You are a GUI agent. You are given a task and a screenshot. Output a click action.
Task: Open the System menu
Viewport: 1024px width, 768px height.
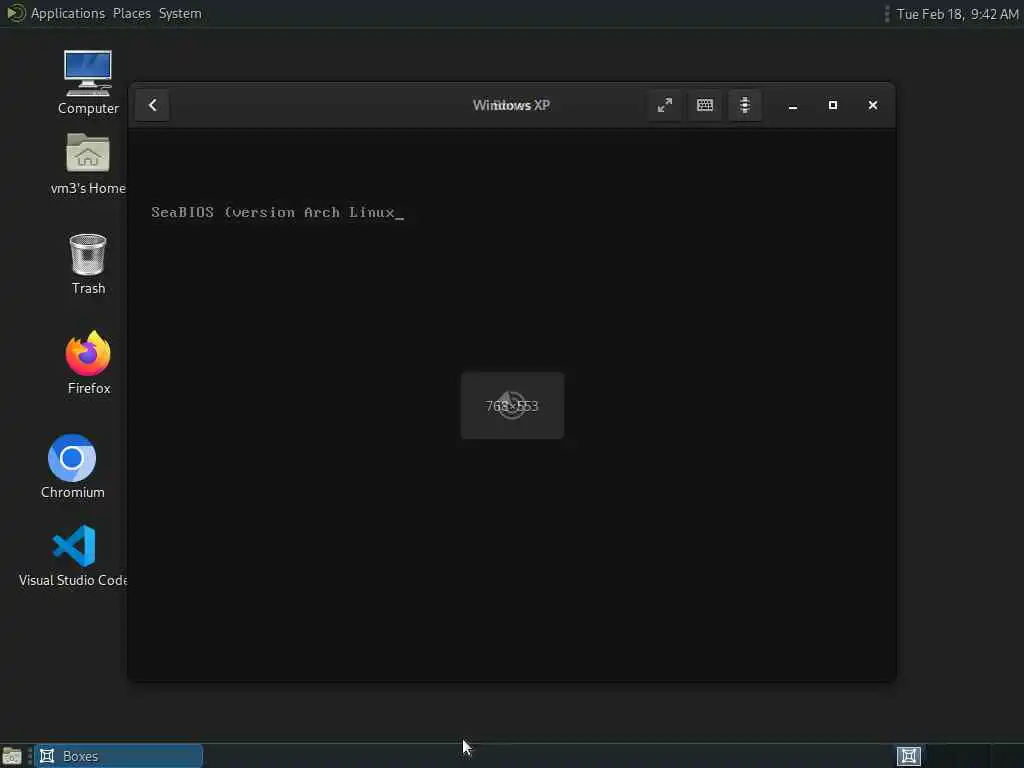pyautogui.click(x=180, y=13)
